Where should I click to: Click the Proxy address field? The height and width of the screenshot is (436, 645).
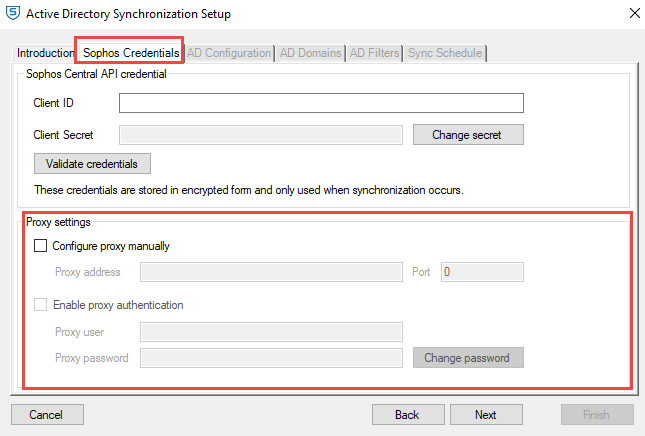(271, 272)
